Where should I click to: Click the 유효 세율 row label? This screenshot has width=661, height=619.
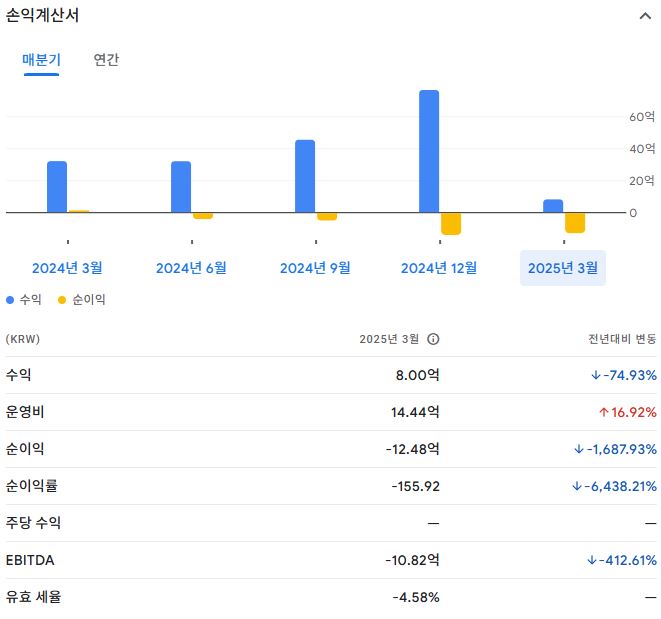(x=33, y=597)
